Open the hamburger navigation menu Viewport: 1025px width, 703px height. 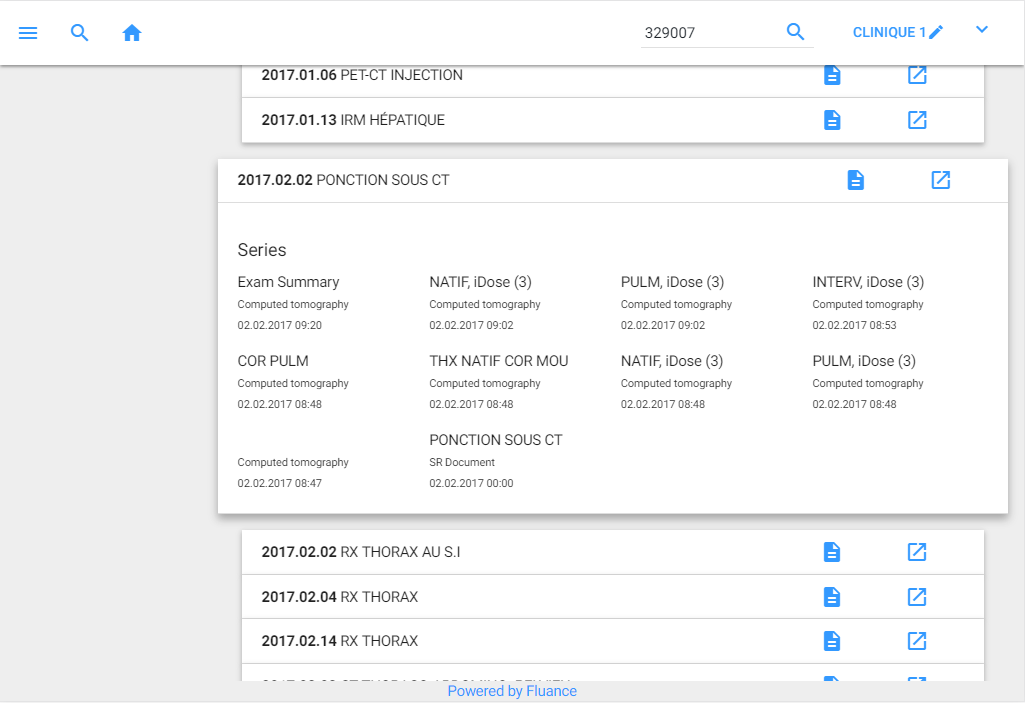28,33
